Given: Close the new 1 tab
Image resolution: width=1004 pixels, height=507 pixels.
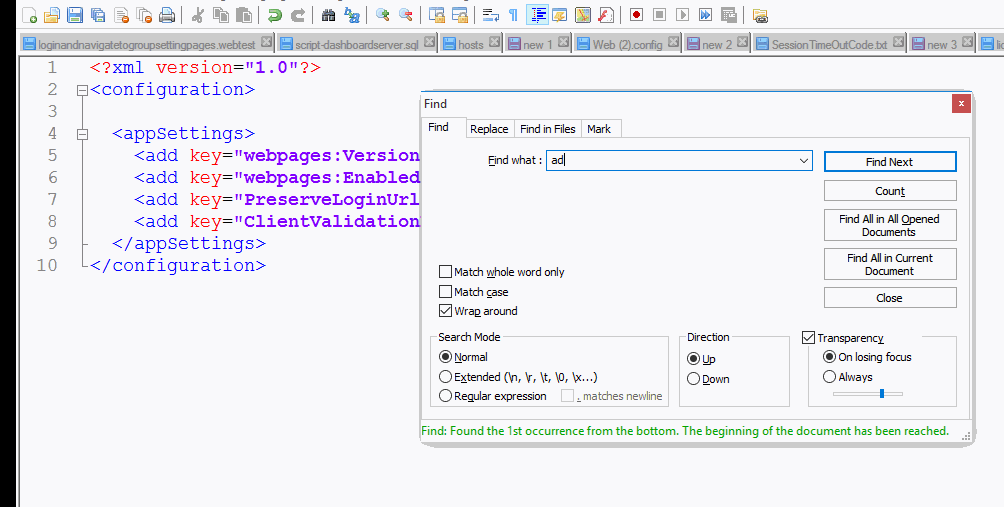Looking at the screenshot, I should pos(563,42).
